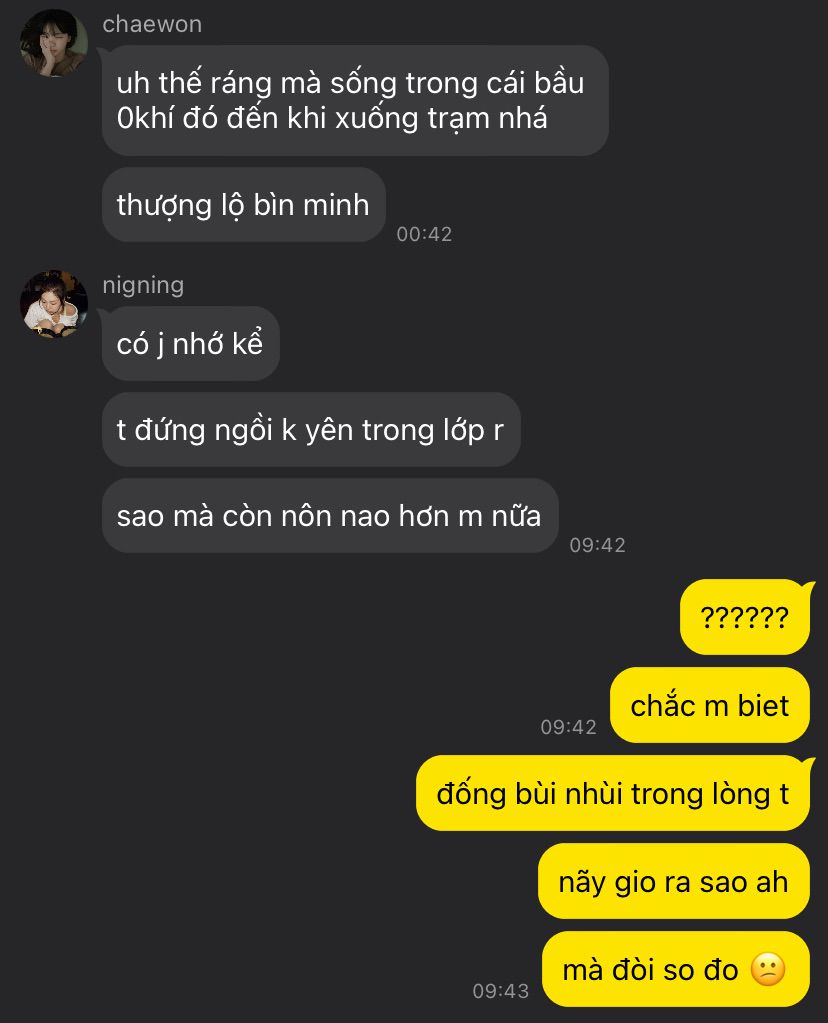Tap the 09:42 timestamp beside 'chắc m biet'
This screenshot has height=1023, width=828.
point(568,727)
